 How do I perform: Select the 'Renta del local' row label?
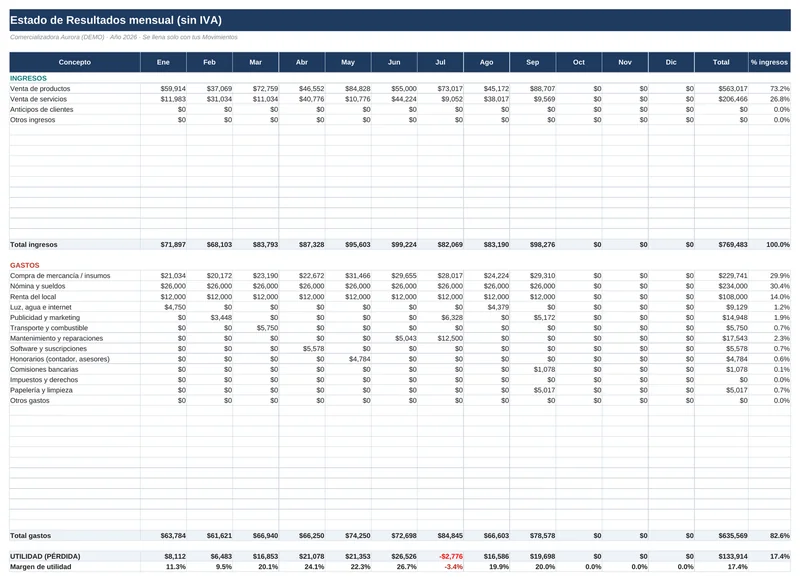pos(33,297)
